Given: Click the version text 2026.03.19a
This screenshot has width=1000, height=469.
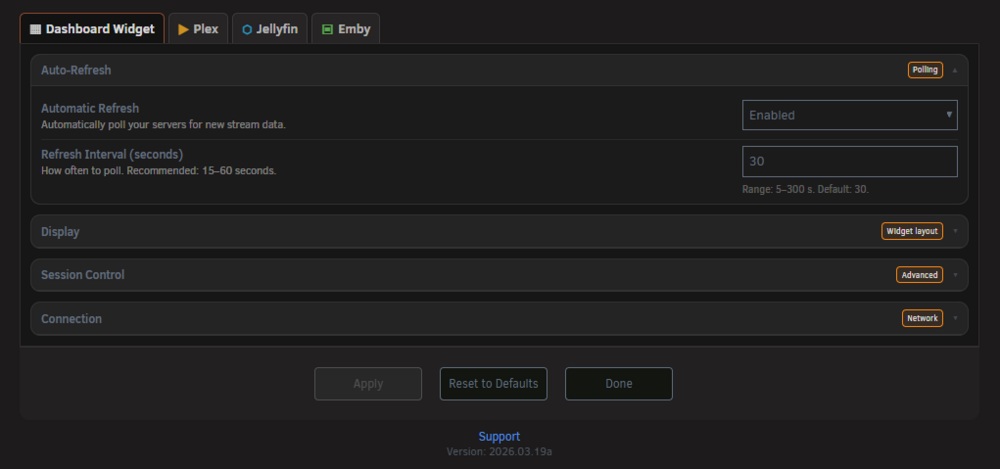Looking at the screenshot, I should [x=499, y=451].
